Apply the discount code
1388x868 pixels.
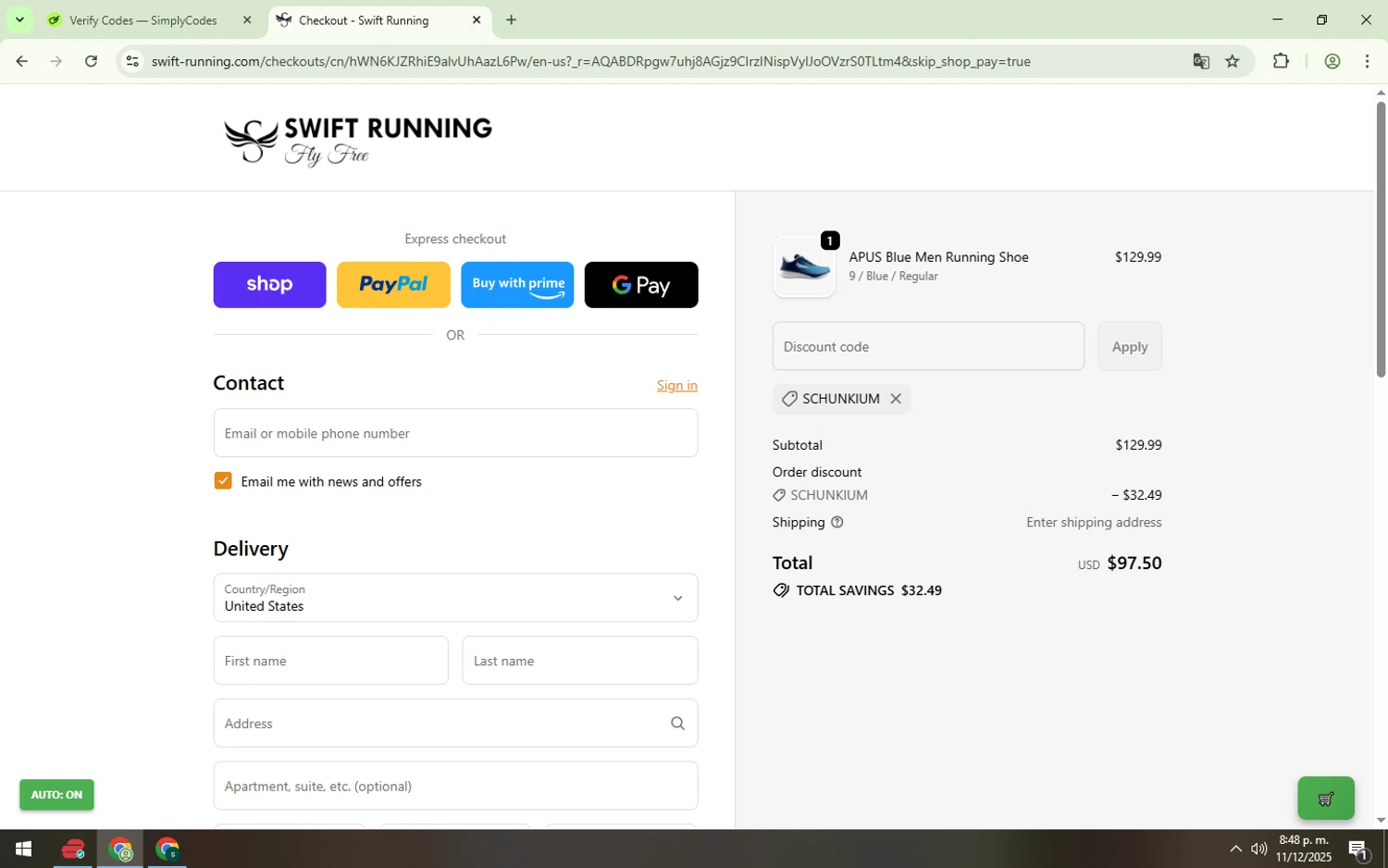click(1130, 346)
